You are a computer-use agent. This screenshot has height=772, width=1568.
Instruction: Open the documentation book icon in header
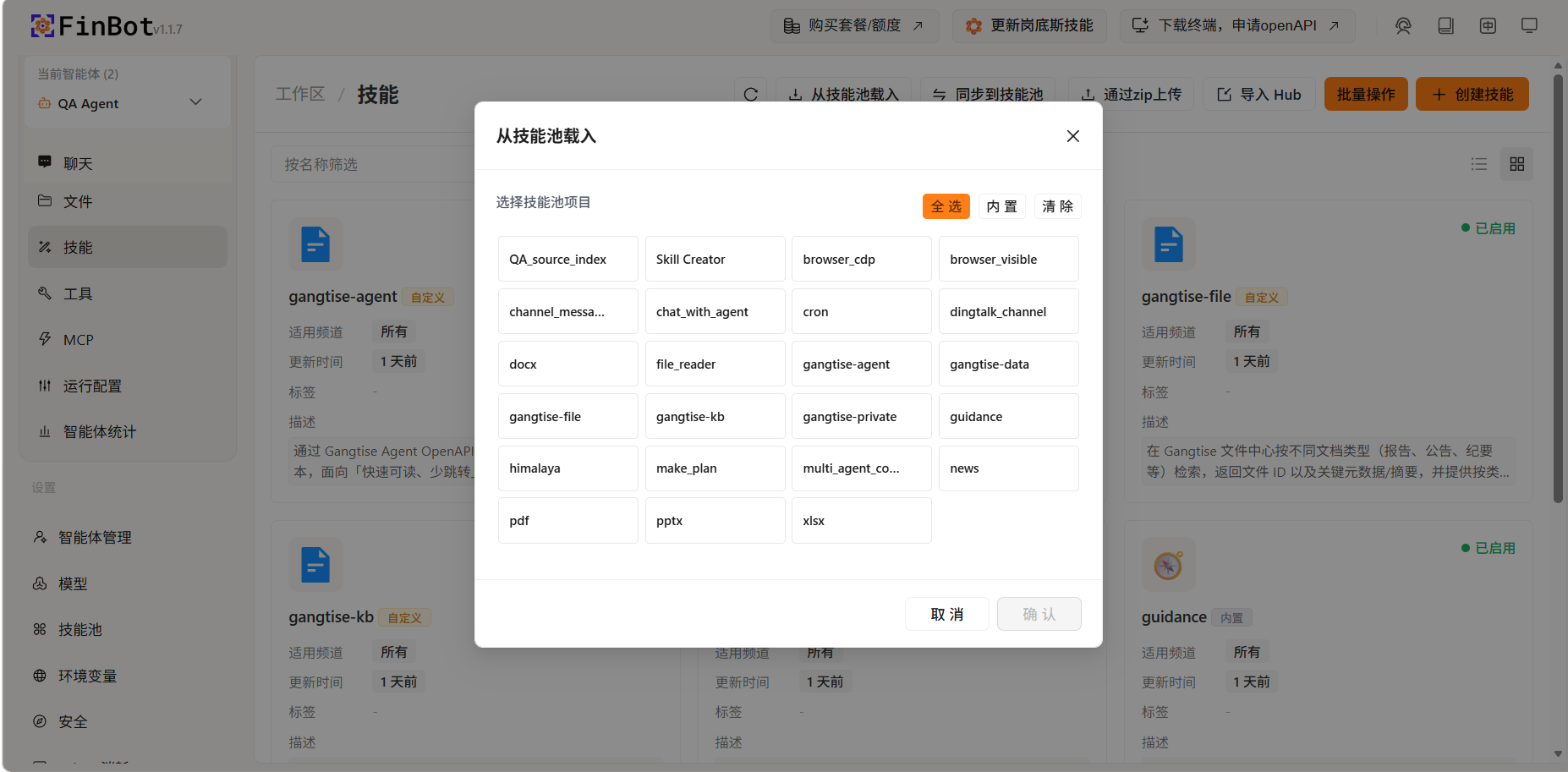[x=1445, y=25]
